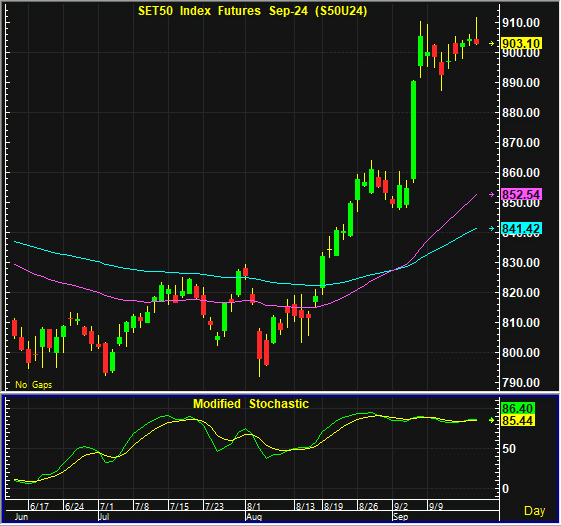The height and width of the screenshot is (526, 561).
Task: Click the Sep month label on the time axis
Action: [x=400, y=517]
